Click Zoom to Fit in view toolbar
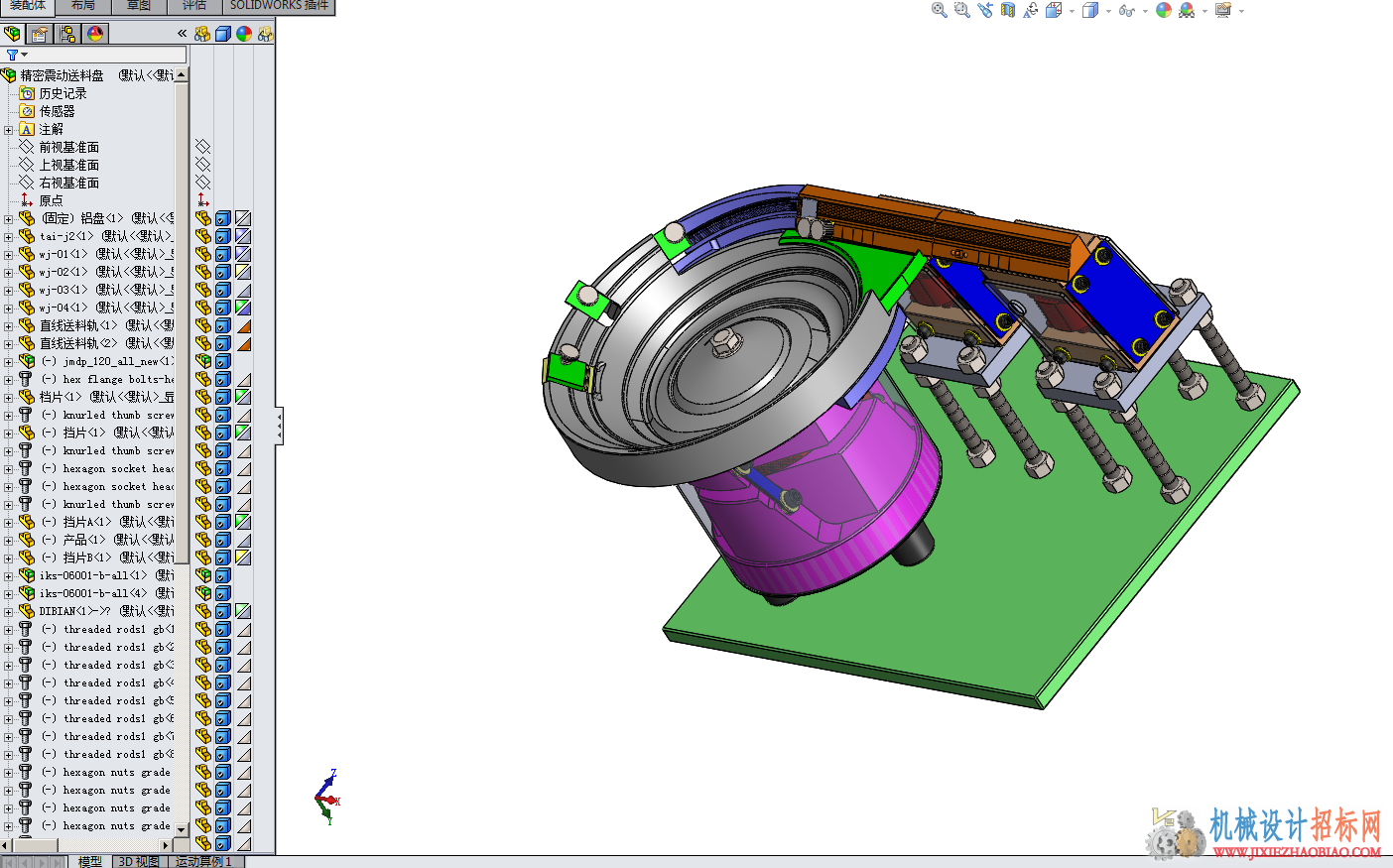This screenshot has height=868, width=1393. point(939,10)
